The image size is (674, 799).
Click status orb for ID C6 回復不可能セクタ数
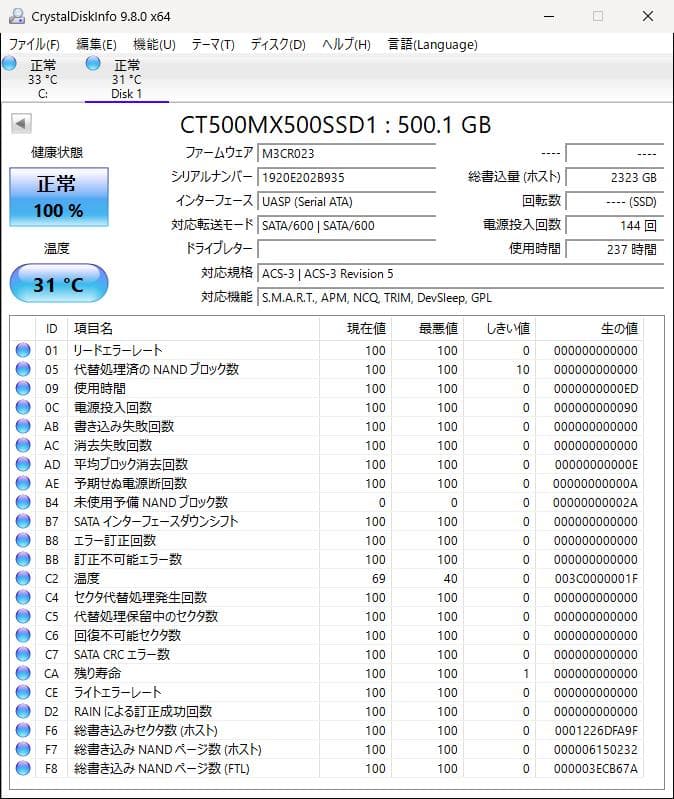[23, 635]
